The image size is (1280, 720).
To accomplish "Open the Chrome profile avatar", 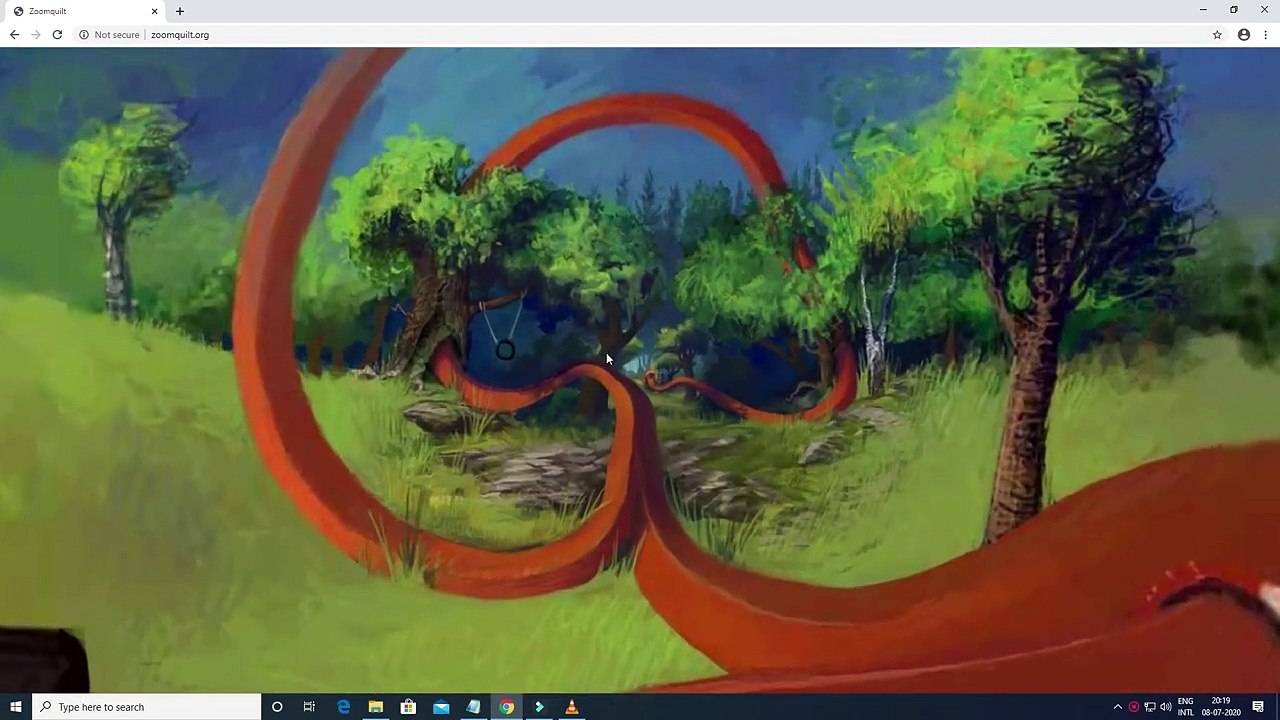I will tap(1244, 35).
